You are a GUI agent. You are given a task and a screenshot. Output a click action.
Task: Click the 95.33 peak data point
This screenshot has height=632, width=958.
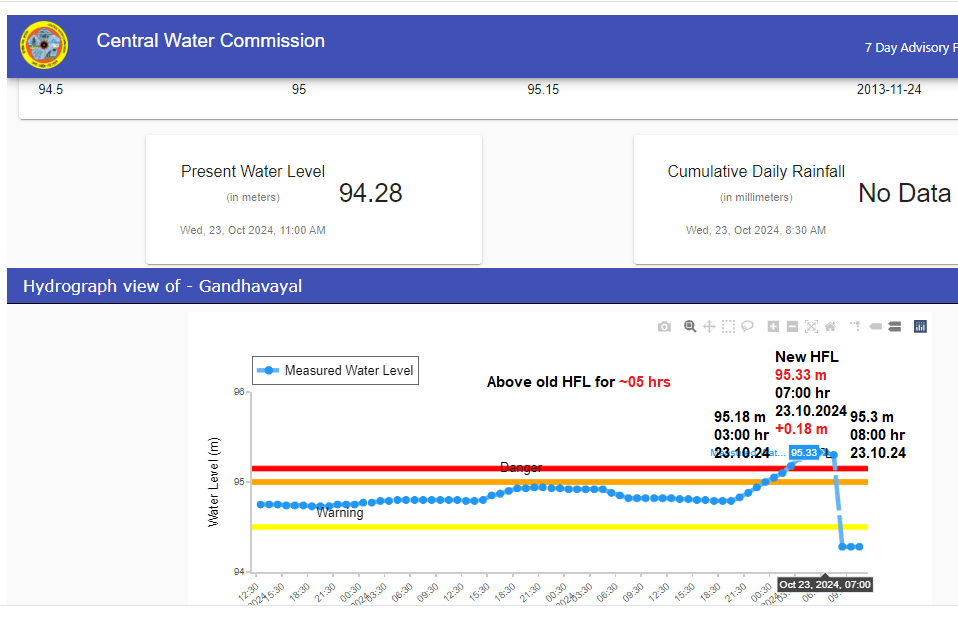[819, 454]
